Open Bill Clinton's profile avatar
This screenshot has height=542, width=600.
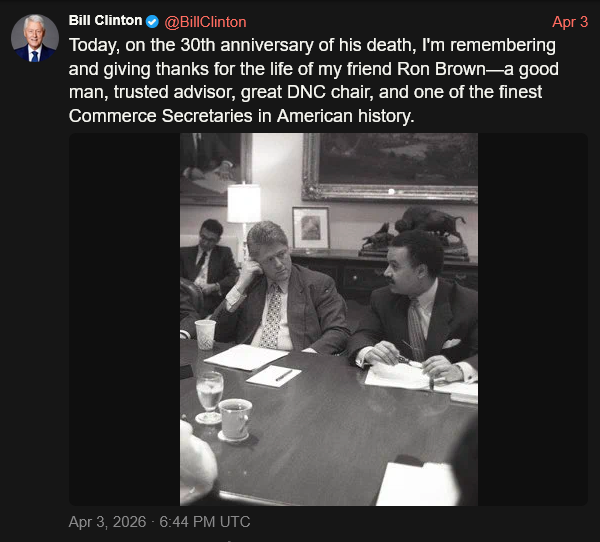(x=34, y=39)
